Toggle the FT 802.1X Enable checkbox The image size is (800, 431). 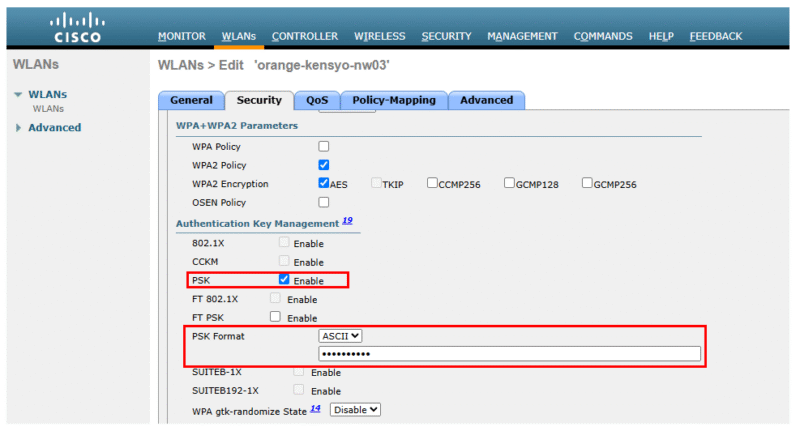276,298
